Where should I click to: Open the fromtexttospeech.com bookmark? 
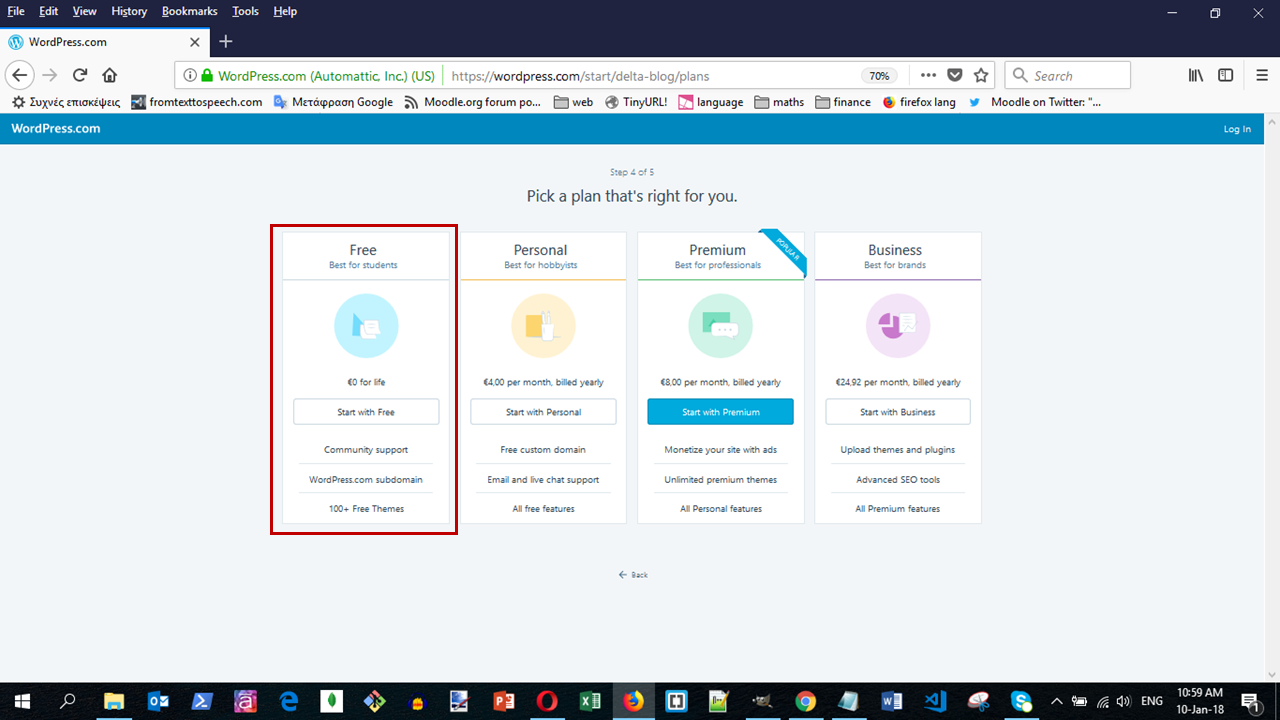pos(196,102)
